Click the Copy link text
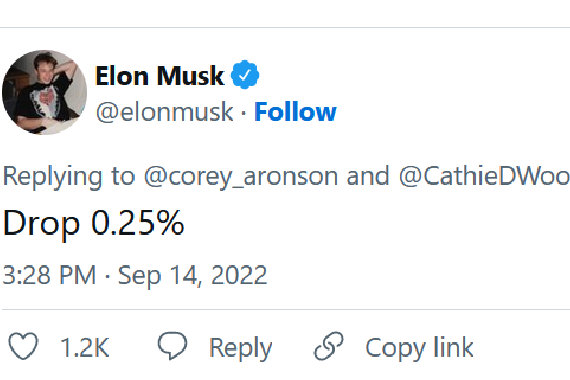570x380 pixels. tap(420, 348)
